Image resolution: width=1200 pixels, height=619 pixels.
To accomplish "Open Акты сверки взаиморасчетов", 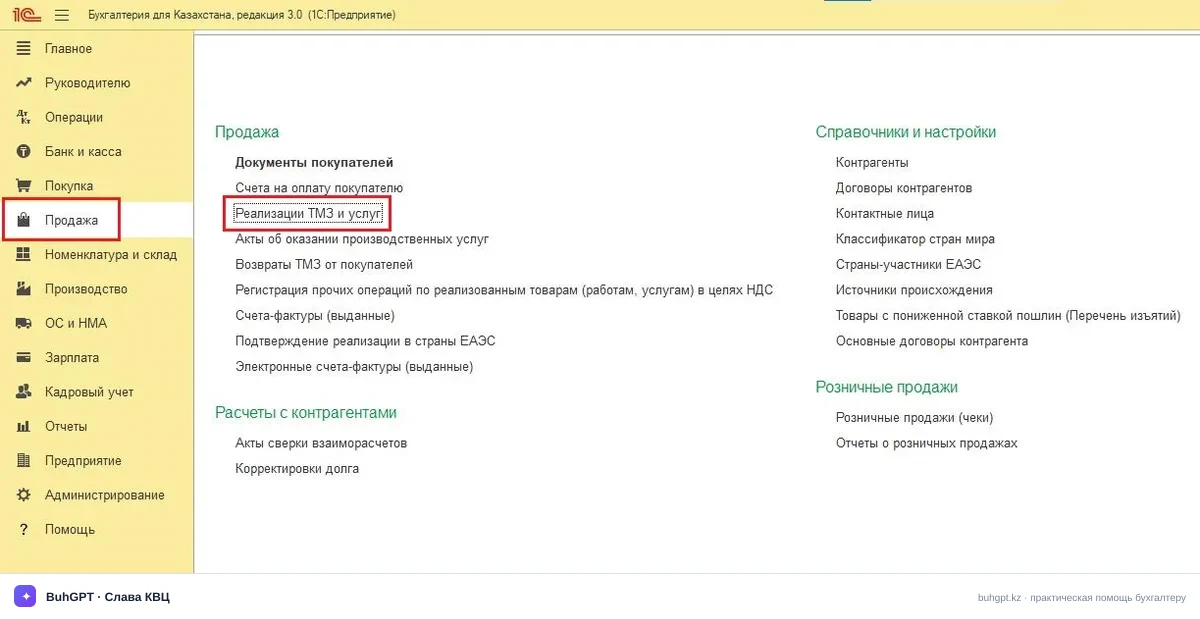I will pos(321,443).
